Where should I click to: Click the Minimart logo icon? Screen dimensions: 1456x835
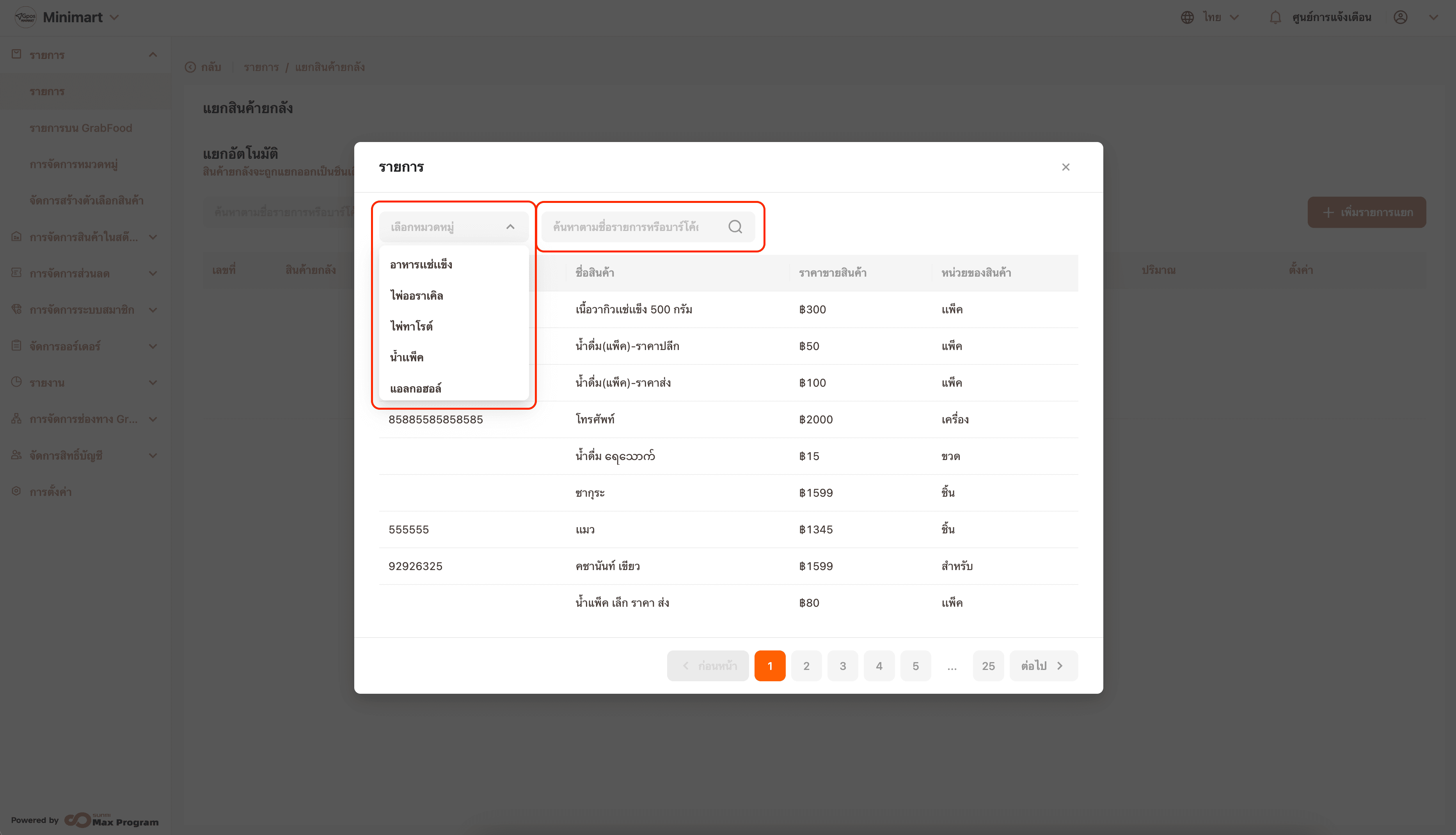pos(25,17)
